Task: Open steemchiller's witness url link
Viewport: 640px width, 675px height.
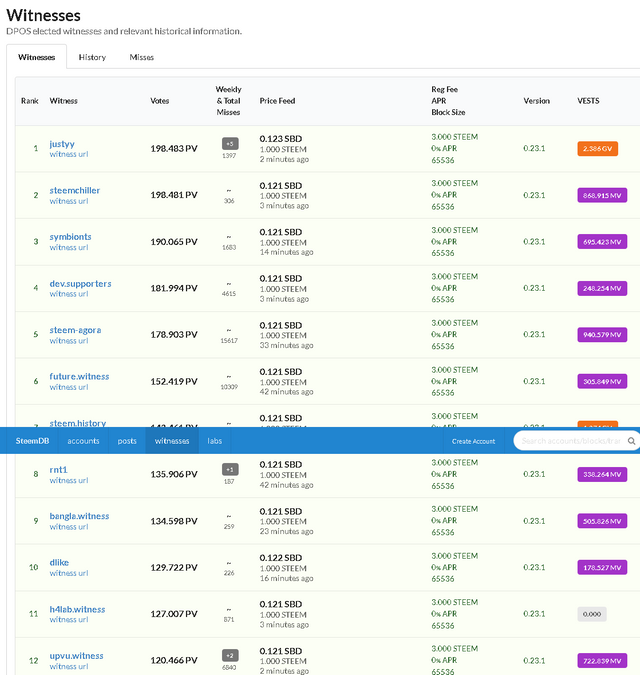Action: [69, 201]
